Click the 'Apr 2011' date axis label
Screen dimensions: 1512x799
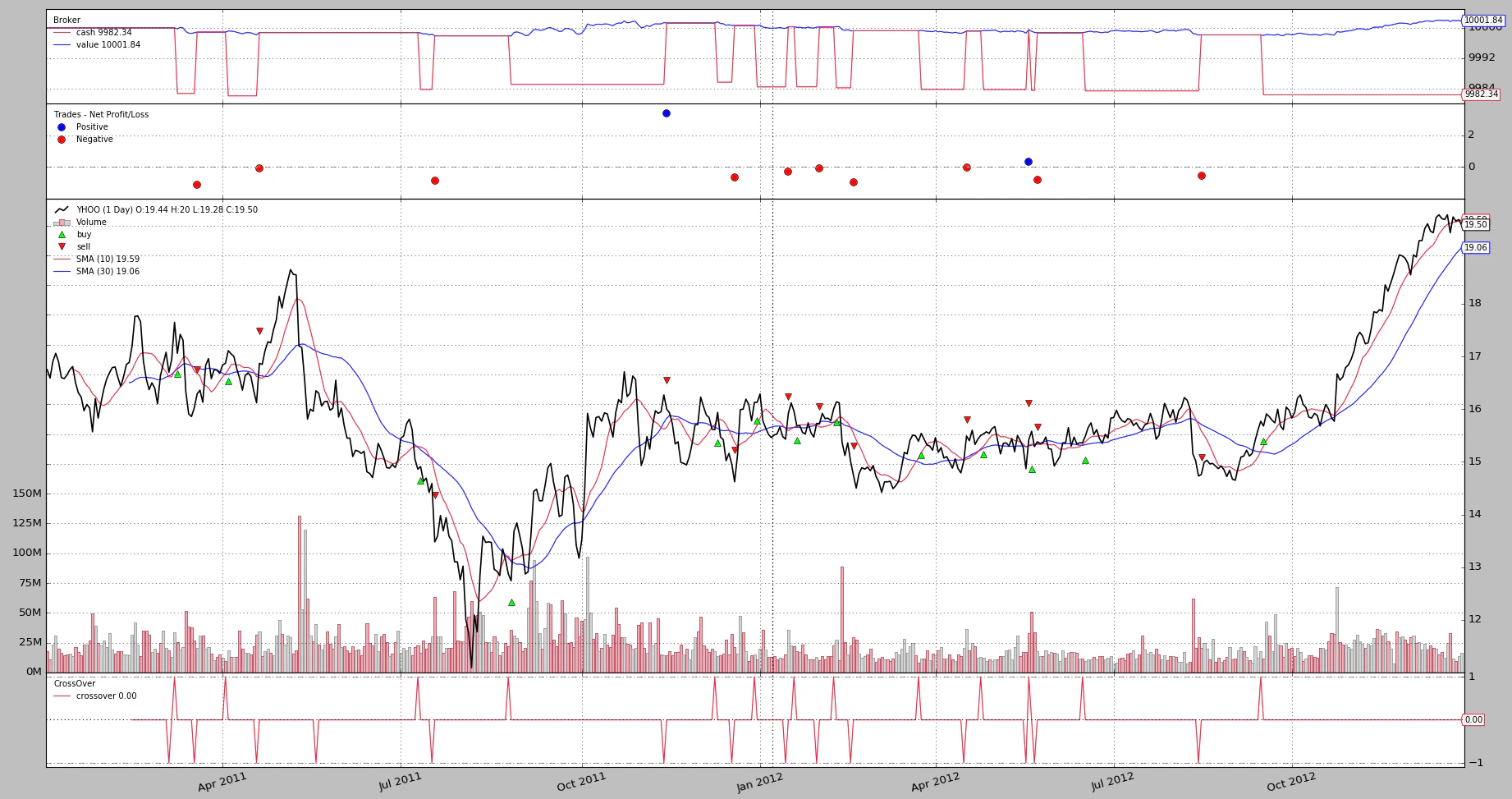(x=222, y=781)
